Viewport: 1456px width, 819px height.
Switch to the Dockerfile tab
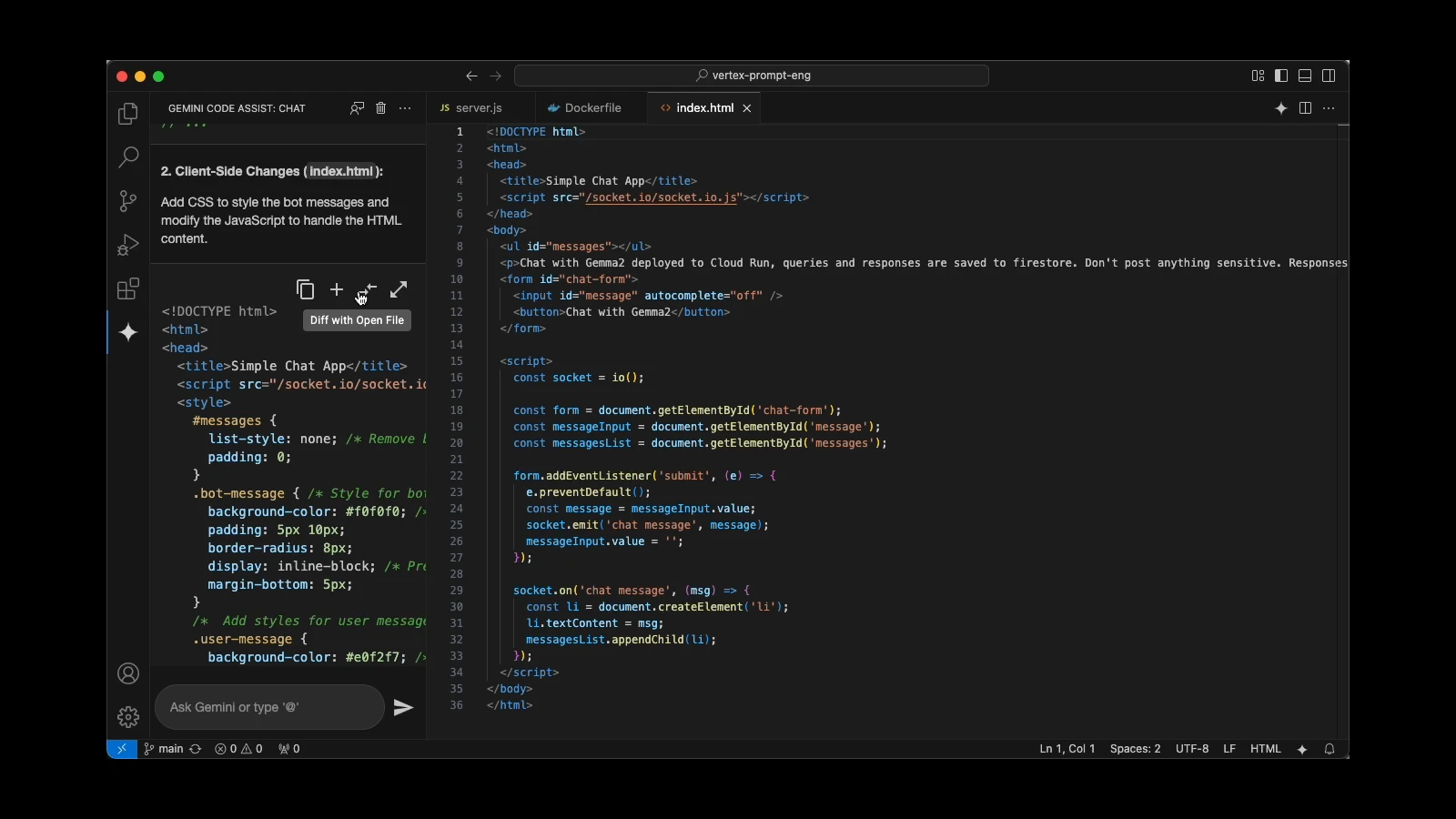click(591, 107)
